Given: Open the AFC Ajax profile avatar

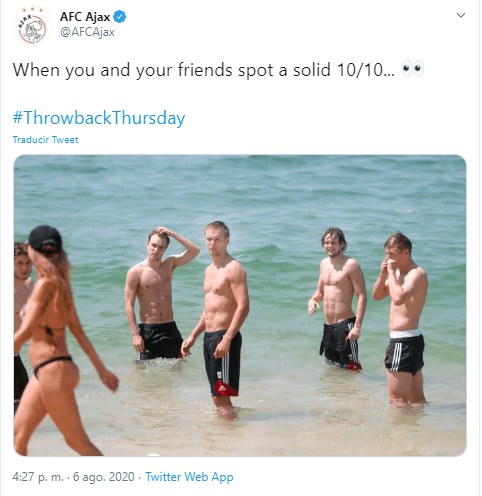Looking at the screenshot, I should (32, 25).
